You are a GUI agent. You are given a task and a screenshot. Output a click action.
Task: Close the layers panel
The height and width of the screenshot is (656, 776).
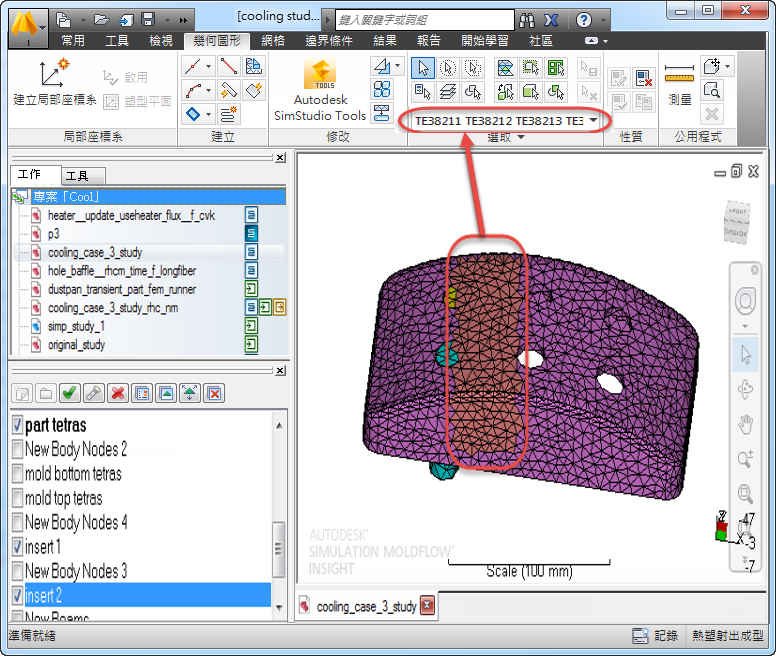coord(281,371)
